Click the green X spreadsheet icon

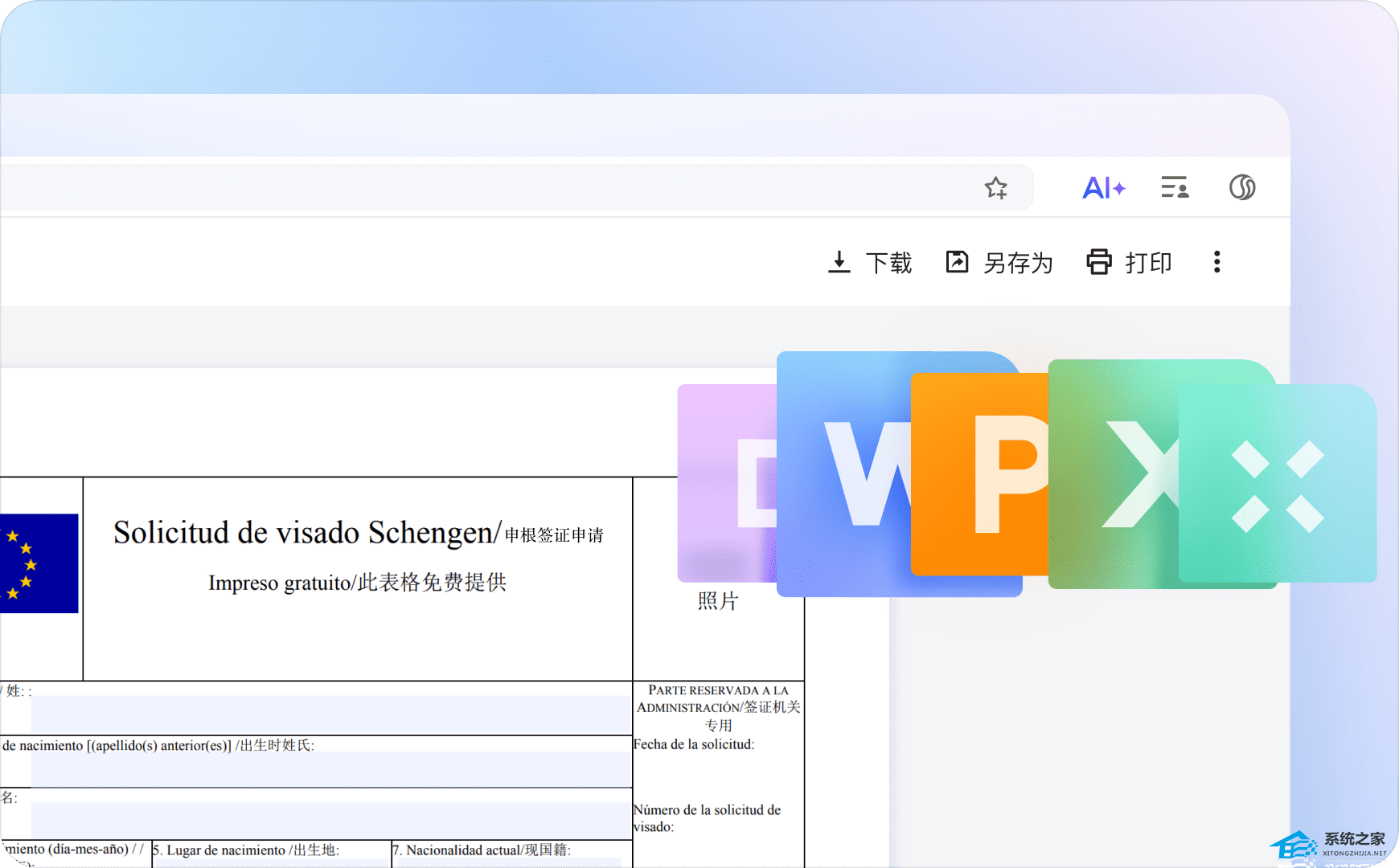point(1114,474)
